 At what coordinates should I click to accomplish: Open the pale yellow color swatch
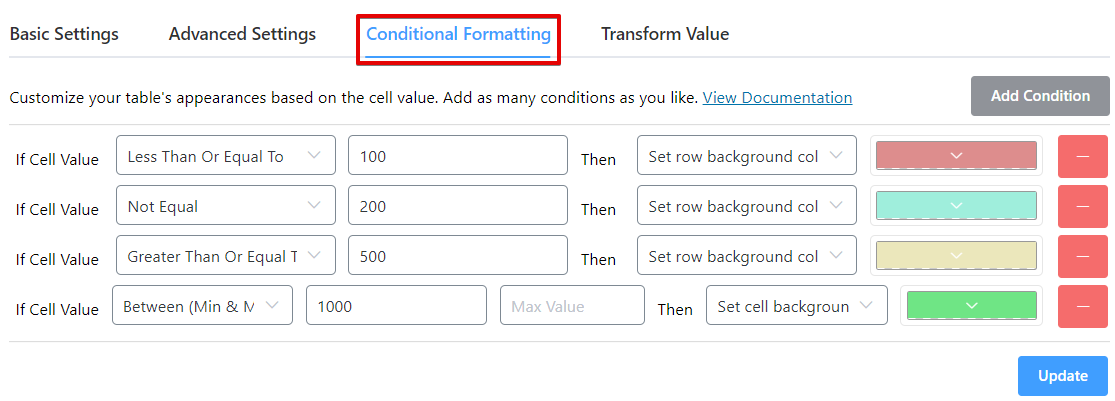956,256
